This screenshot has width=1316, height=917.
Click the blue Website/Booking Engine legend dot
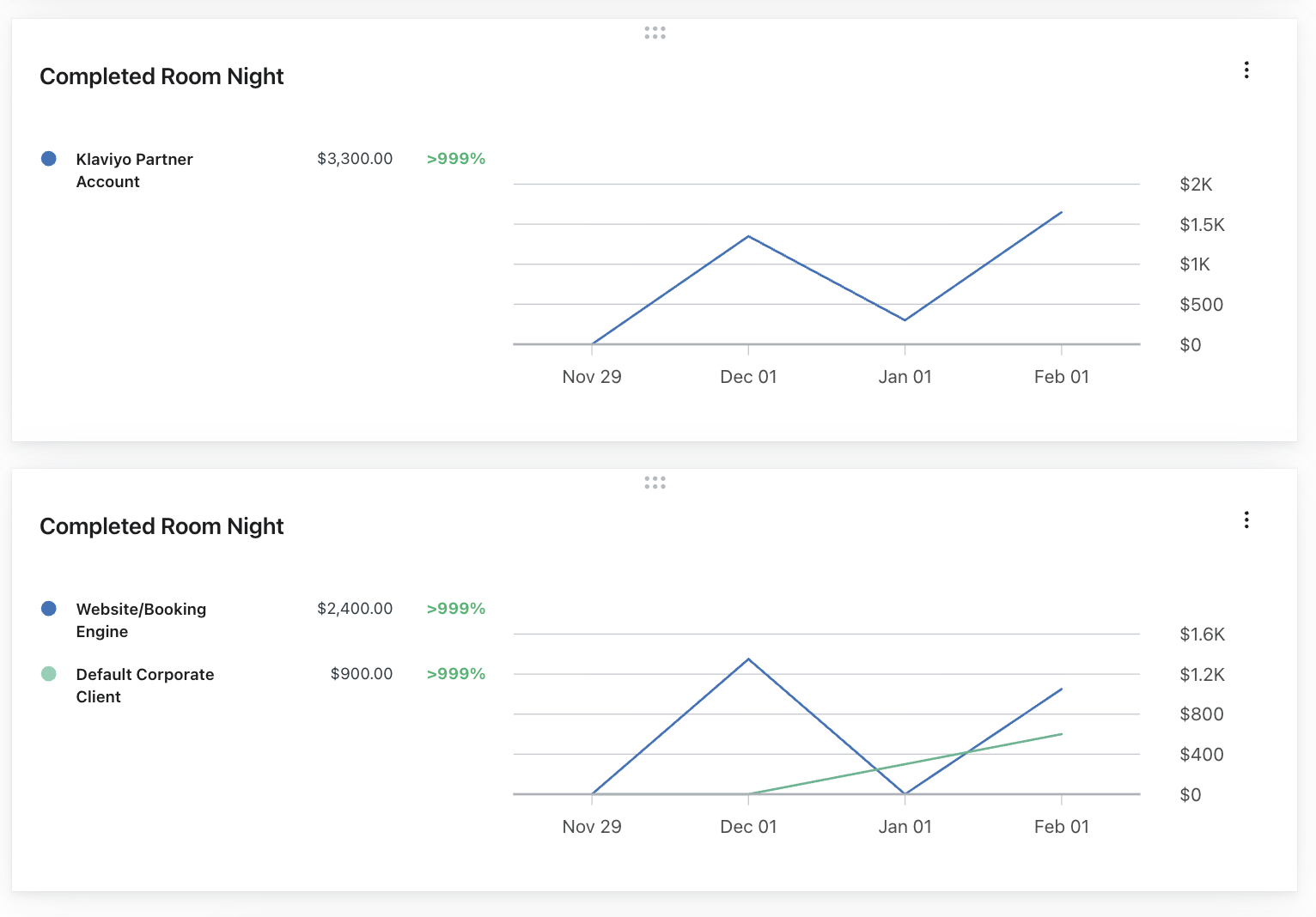49,609
